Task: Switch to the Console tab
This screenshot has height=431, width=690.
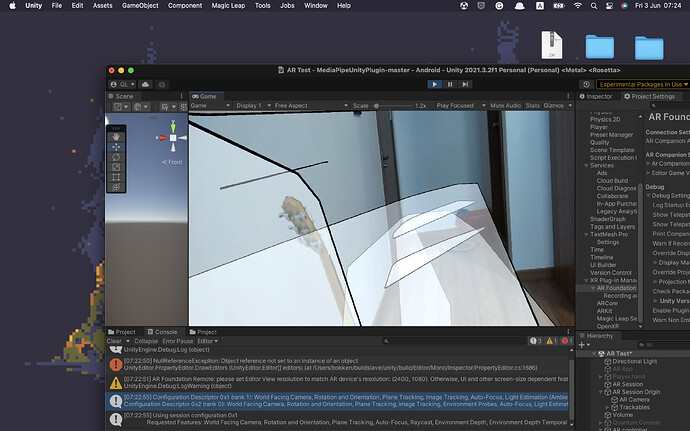Action: tap(162, 332)
